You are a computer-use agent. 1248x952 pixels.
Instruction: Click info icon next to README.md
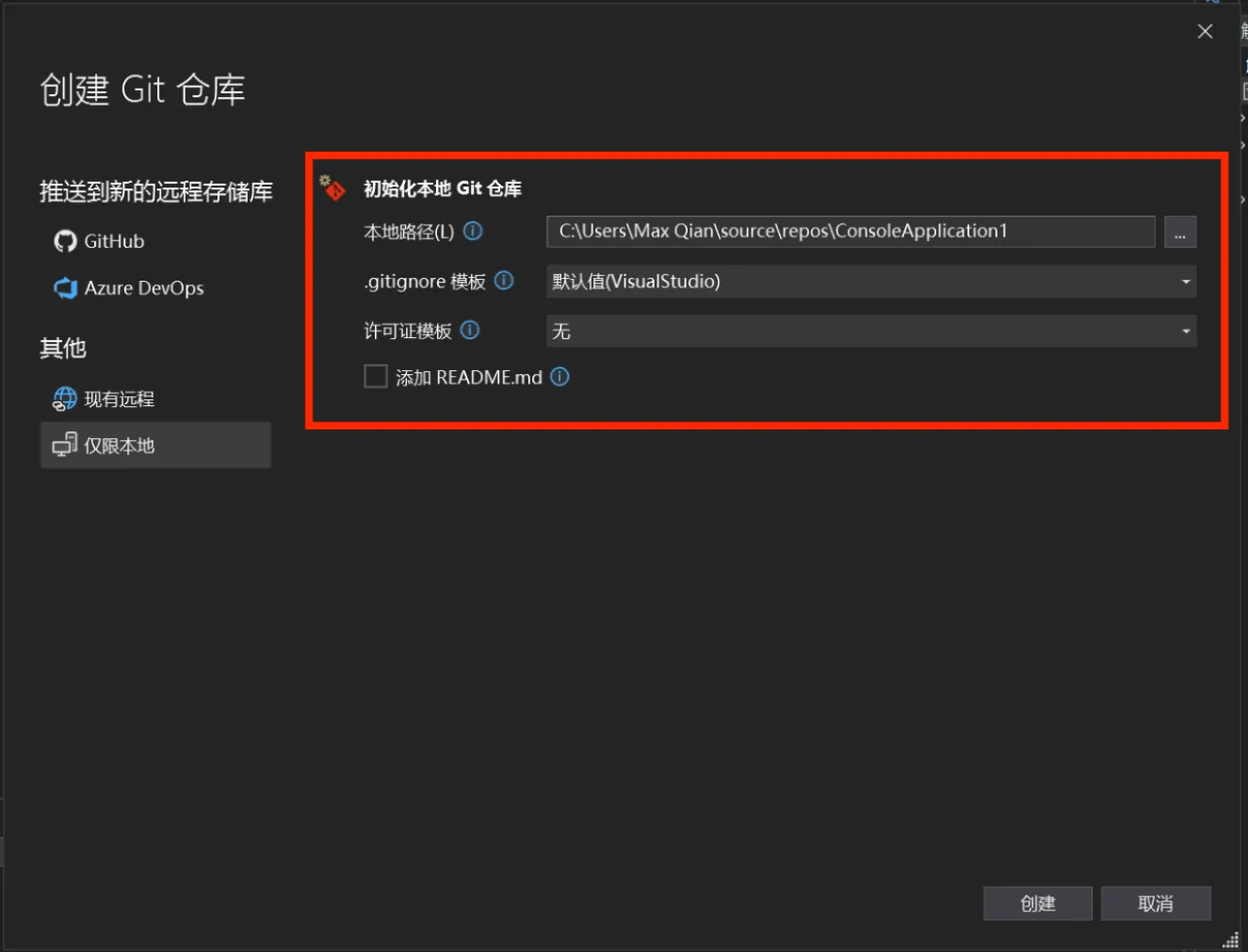pyautogui.click(x=560, y=377)
